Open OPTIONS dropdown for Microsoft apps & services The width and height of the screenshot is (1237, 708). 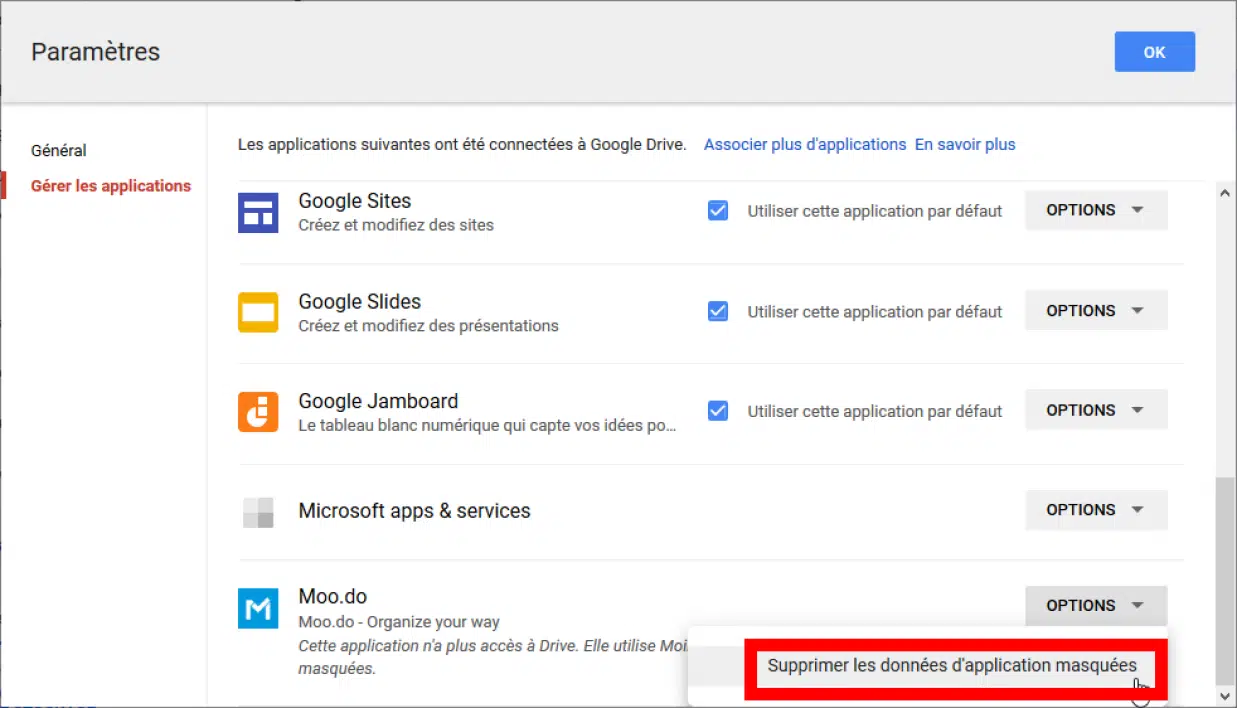tap(1096, 510)
